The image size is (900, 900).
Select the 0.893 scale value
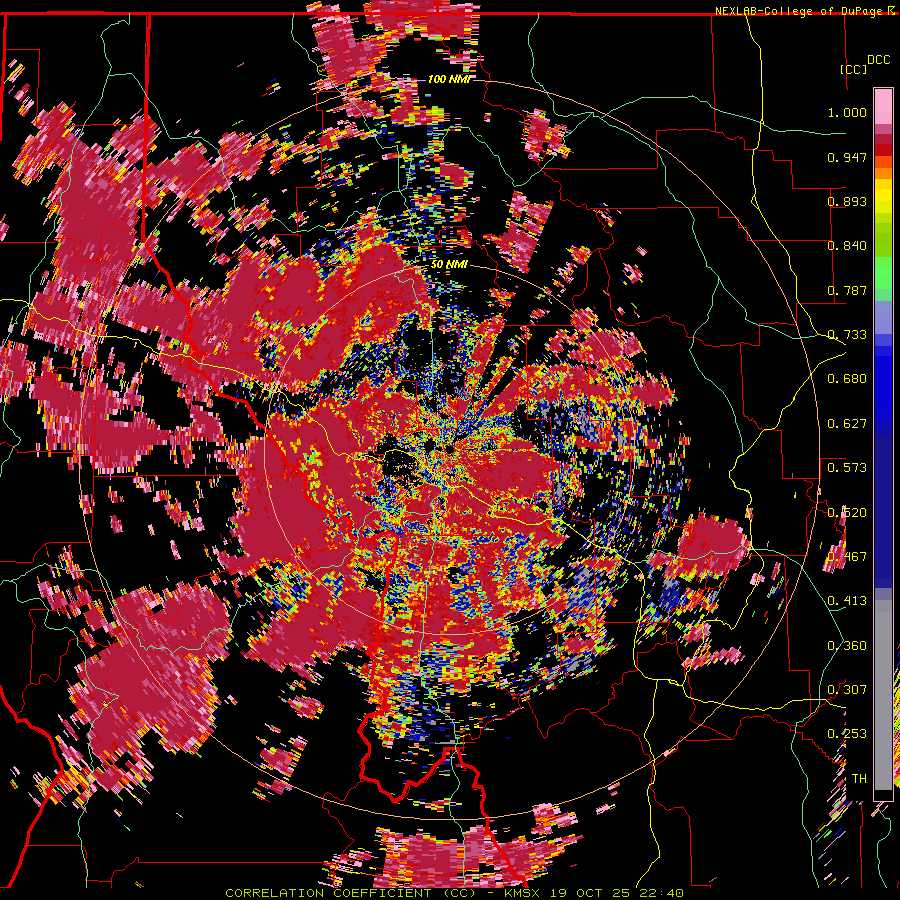coord(847,201)
